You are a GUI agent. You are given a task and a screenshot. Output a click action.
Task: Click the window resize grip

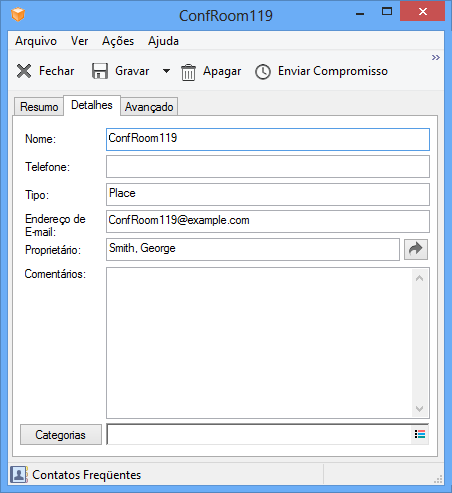click(x=438, y=479)
